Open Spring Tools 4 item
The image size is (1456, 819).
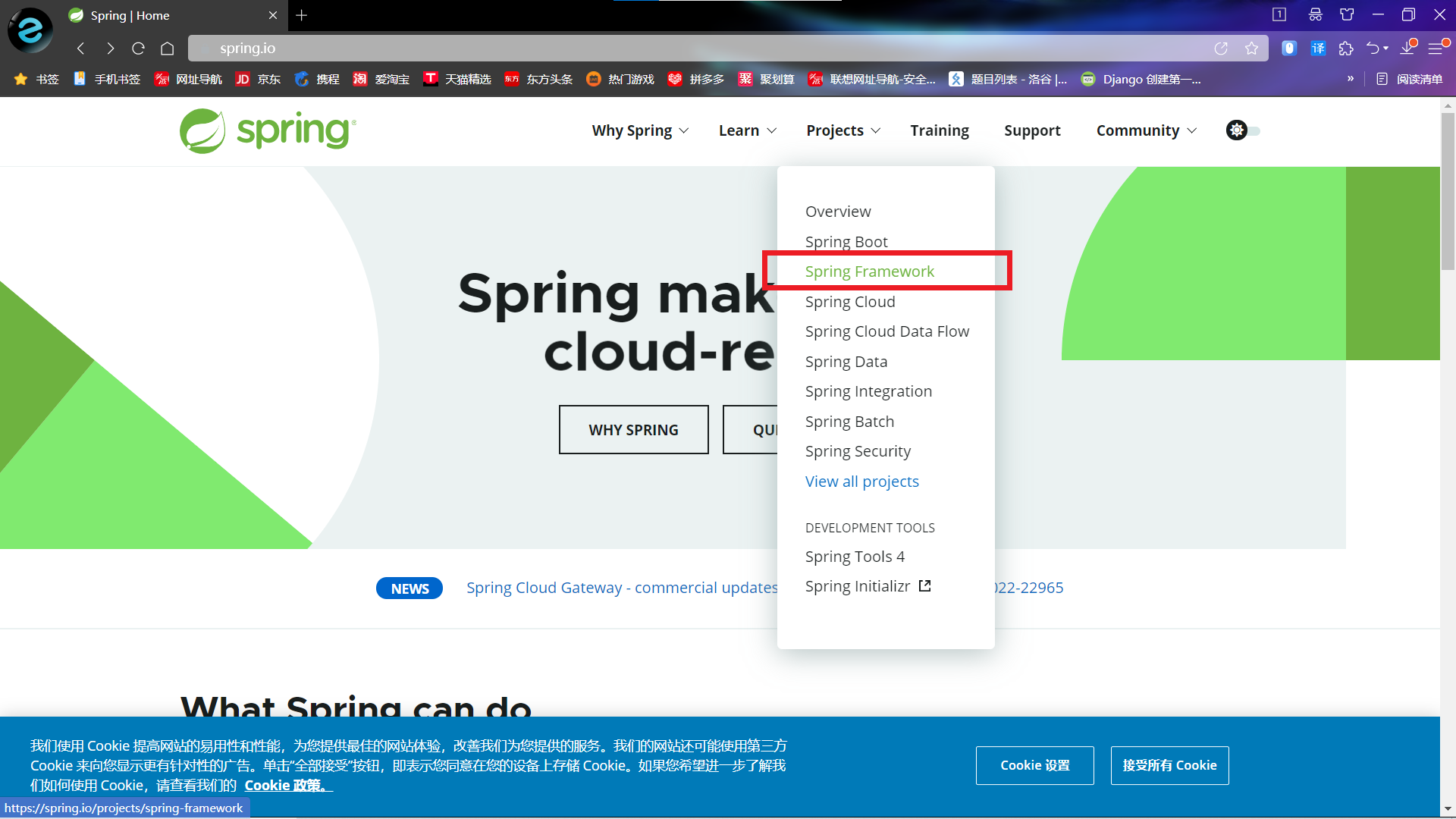click(x=855, y=557)
